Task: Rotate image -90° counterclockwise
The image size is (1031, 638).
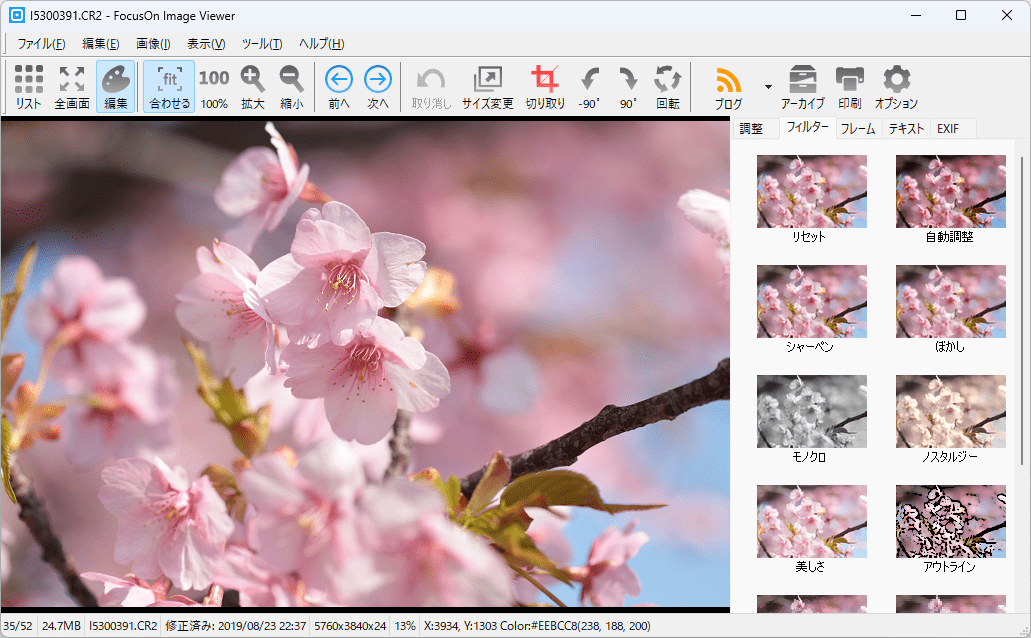Action: click(x=589, y=87)
